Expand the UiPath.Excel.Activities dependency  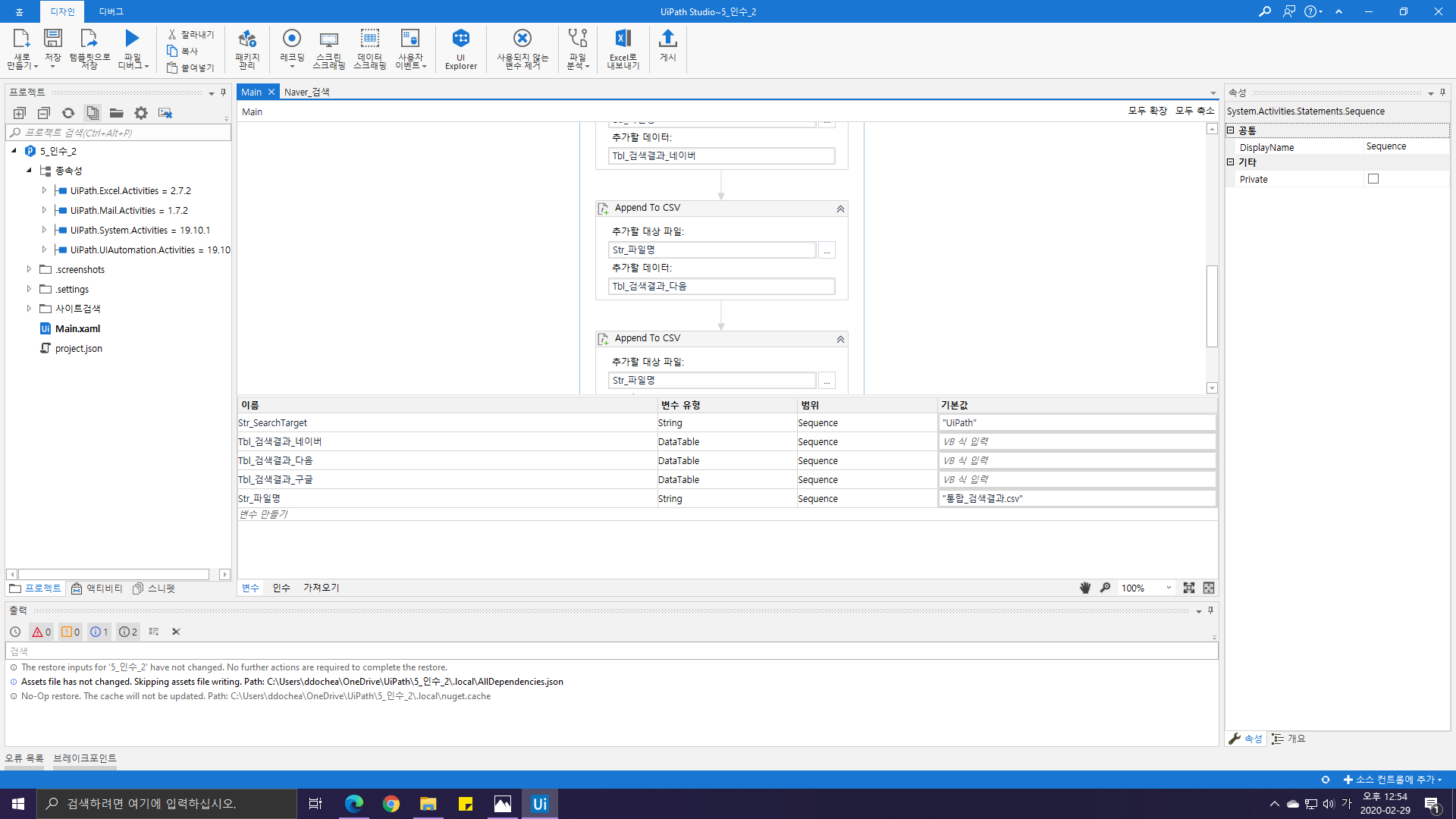(x=44, y=190)
